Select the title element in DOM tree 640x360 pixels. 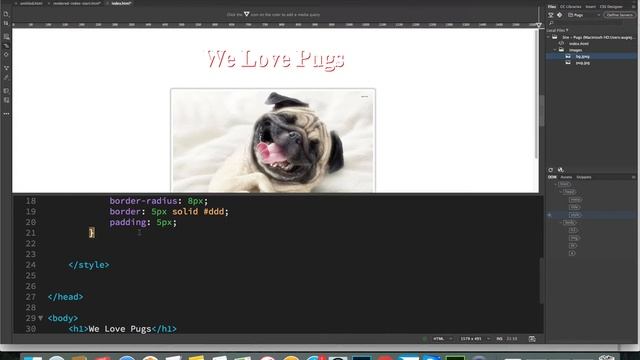point(575,207)
